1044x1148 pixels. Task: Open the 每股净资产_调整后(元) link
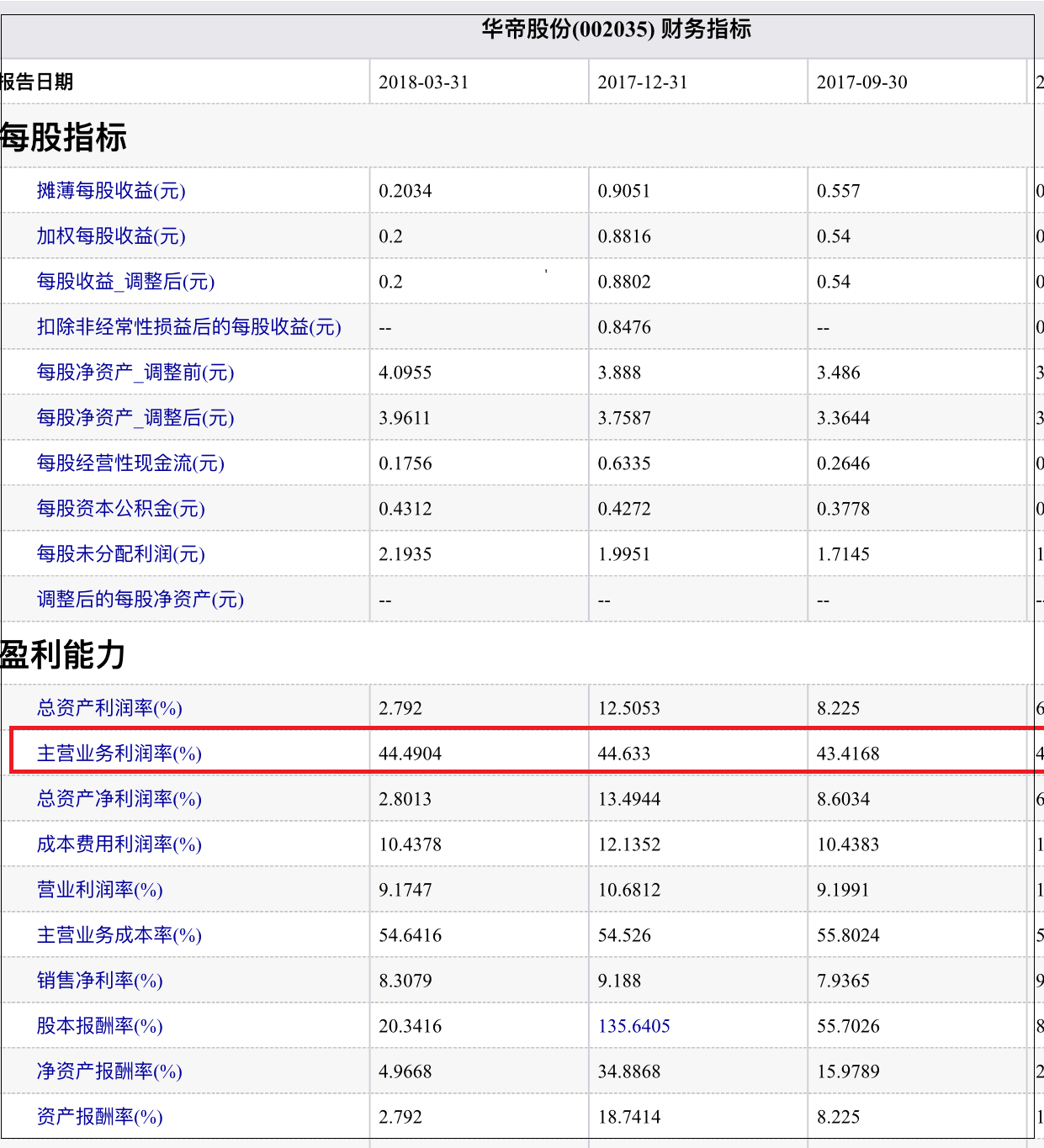click(135, 418)
